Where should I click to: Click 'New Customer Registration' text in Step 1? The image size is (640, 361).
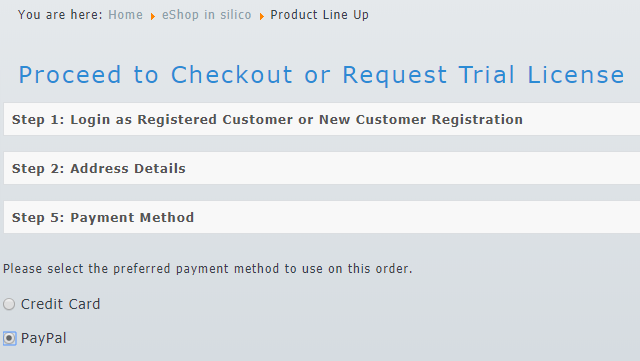[x=421, y=120]
